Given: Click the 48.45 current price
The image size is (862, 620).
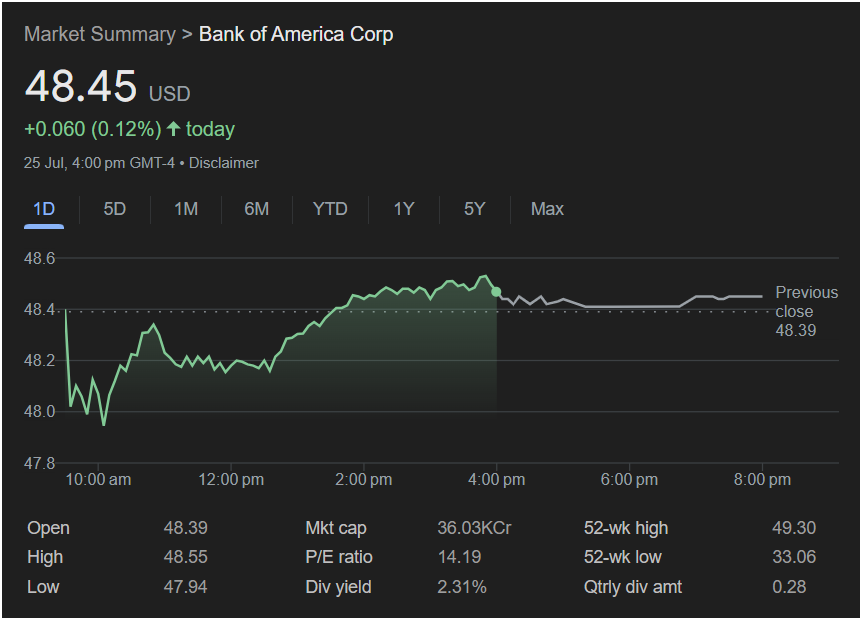Looking at the screenshot, I should tap(81, 86).
